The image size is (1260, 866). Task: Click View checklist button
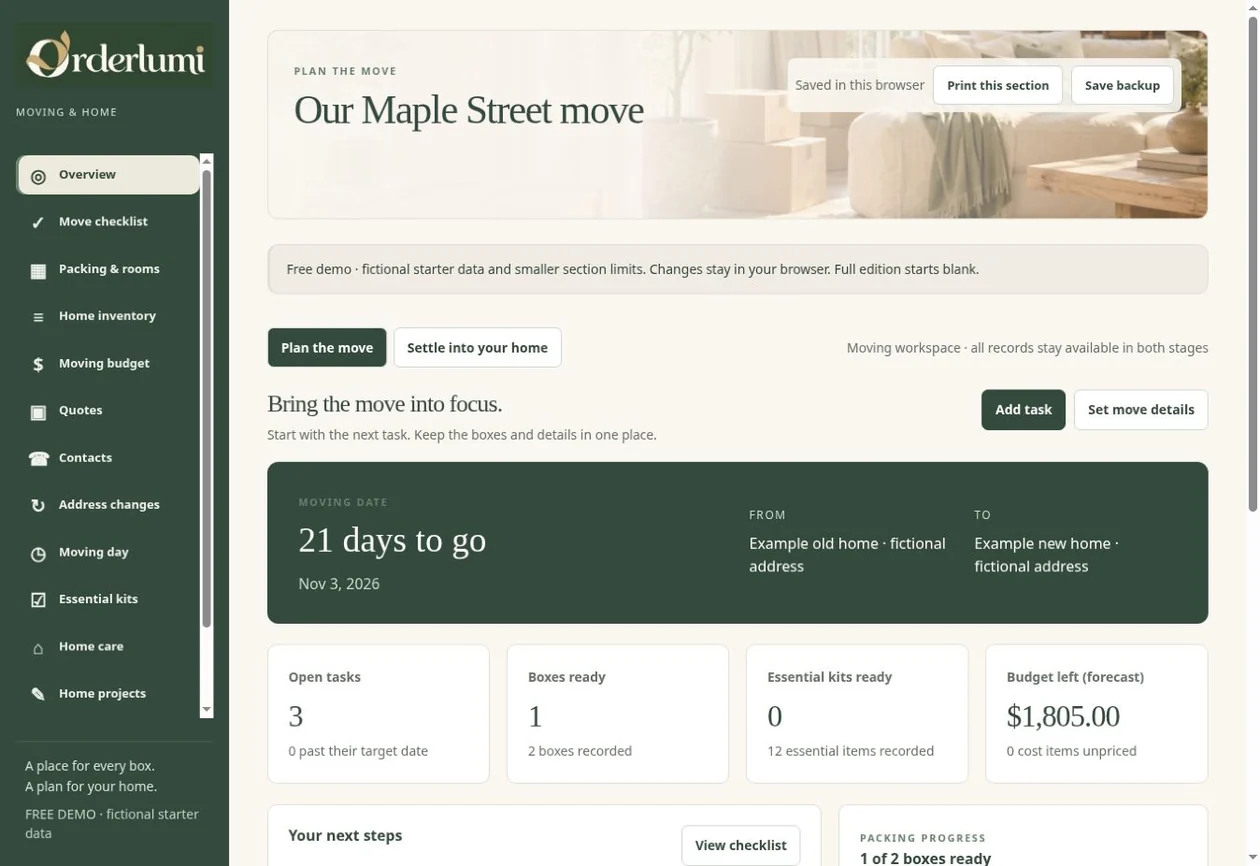point(741,846)
